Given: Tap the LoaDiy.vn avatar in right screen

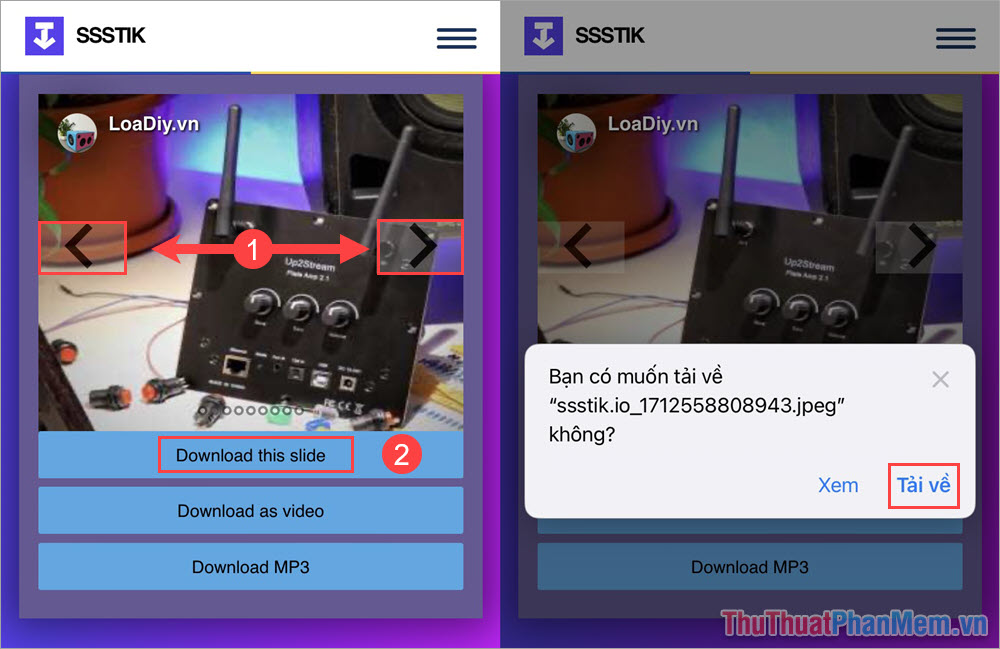Looking at the screenshot, I should [577, 134].
